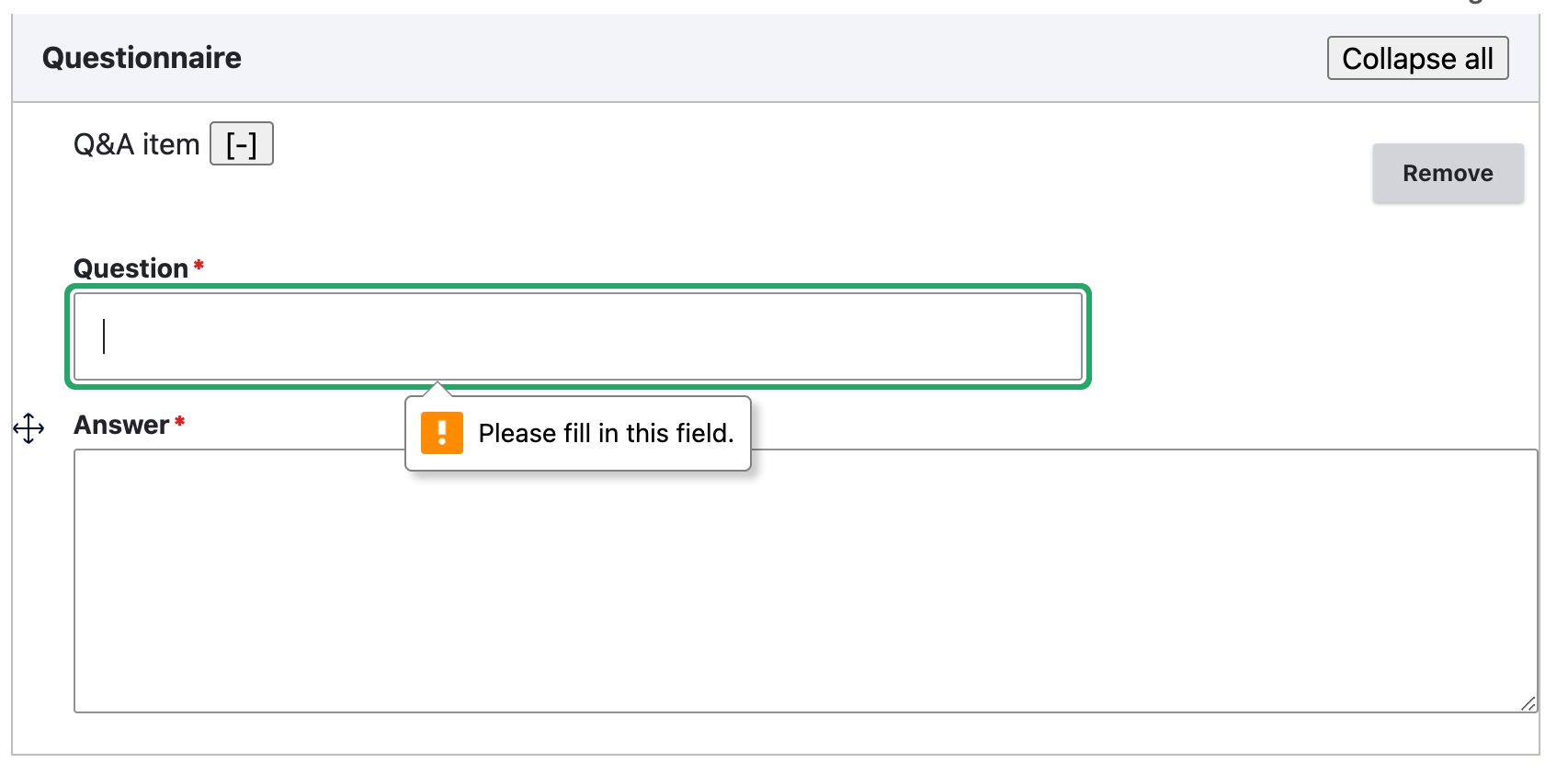The height and width of the screenshot is (774, 1568).
Task: Click the Questionnaire section heading
Action: tap(142, 58)
